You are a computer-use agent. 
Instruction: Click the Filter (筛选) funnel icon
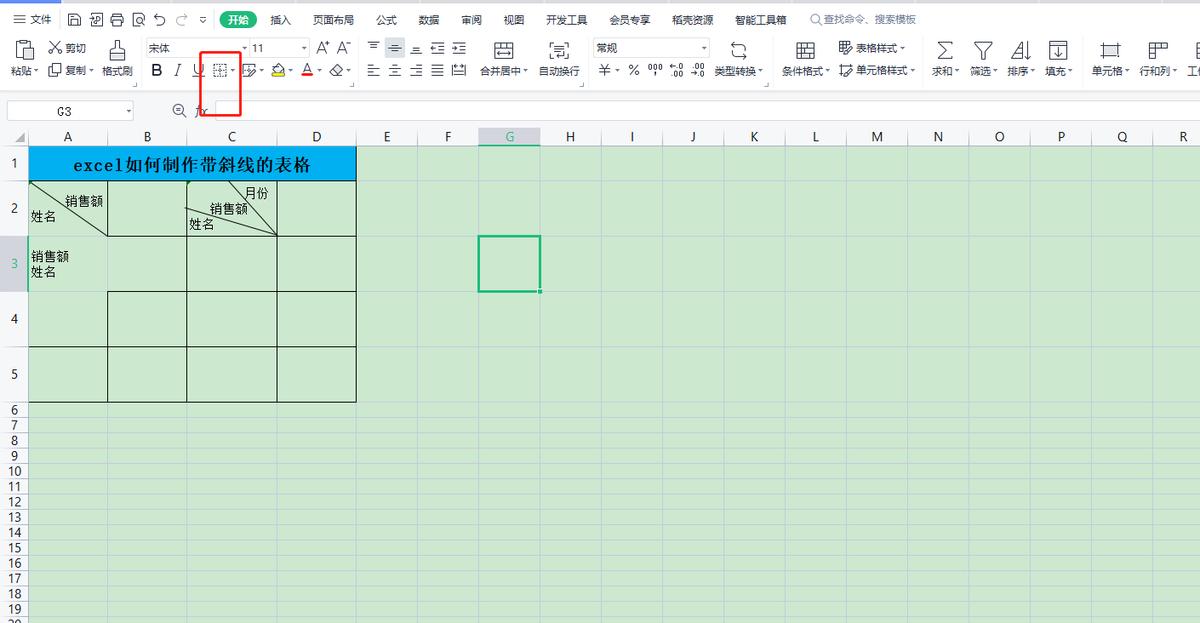[983, 50]
